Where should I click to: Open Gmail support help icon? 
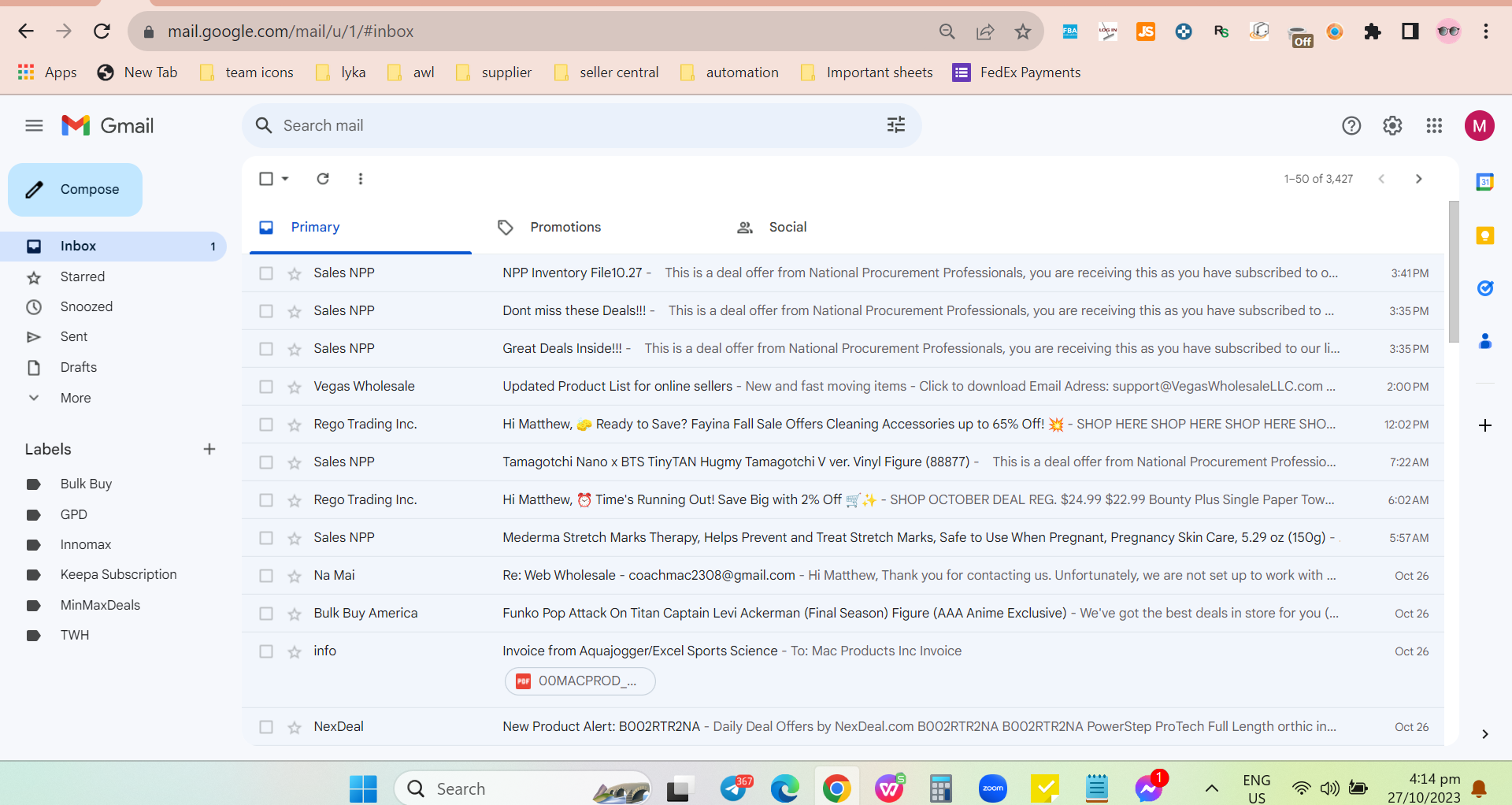(1351, 126)
